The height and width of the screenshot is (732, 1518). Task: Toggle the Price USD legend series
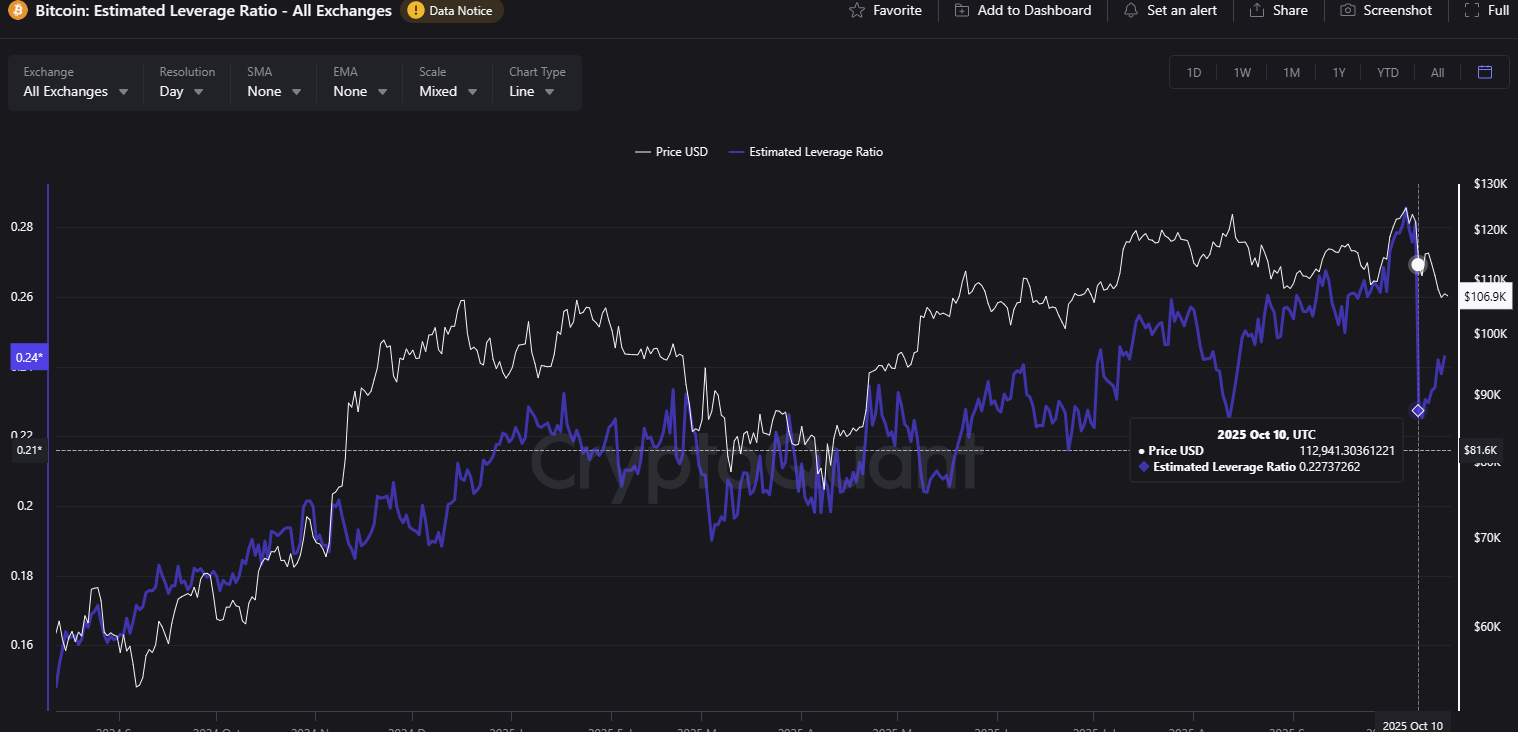click(x=671, y=152)
